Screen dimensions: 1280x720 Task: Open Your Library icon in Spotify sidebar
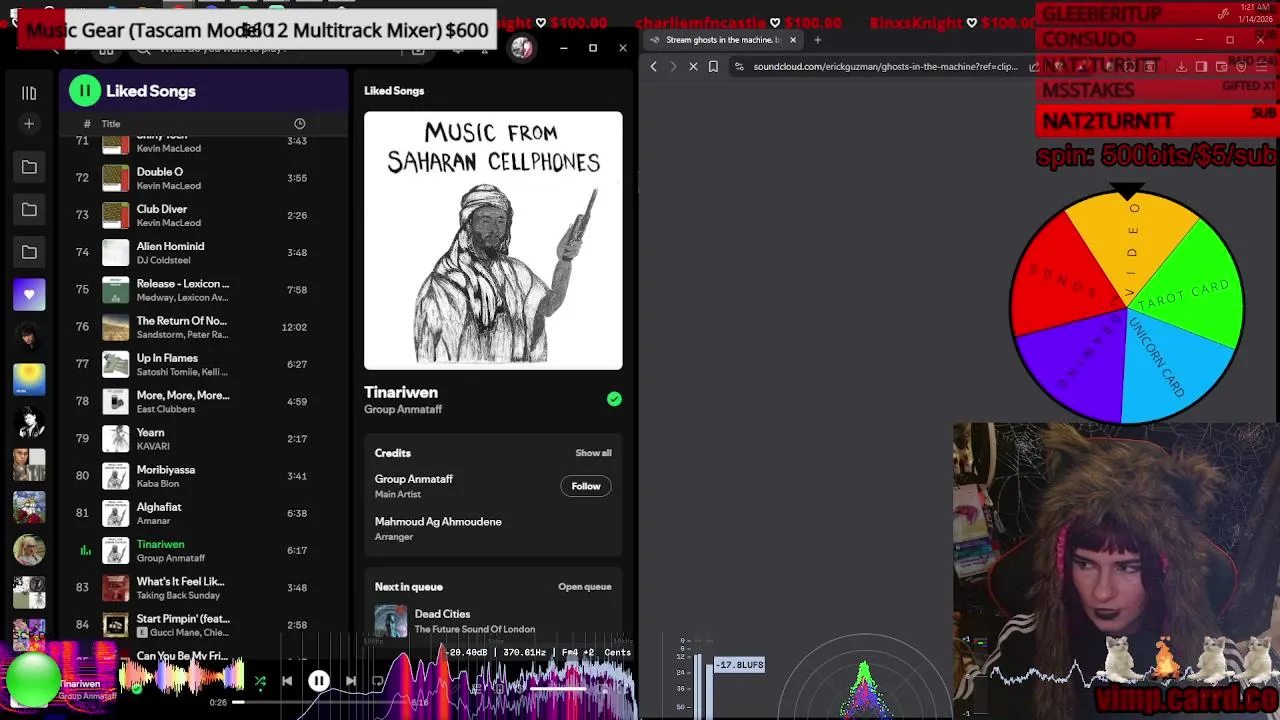pos(29,93)
